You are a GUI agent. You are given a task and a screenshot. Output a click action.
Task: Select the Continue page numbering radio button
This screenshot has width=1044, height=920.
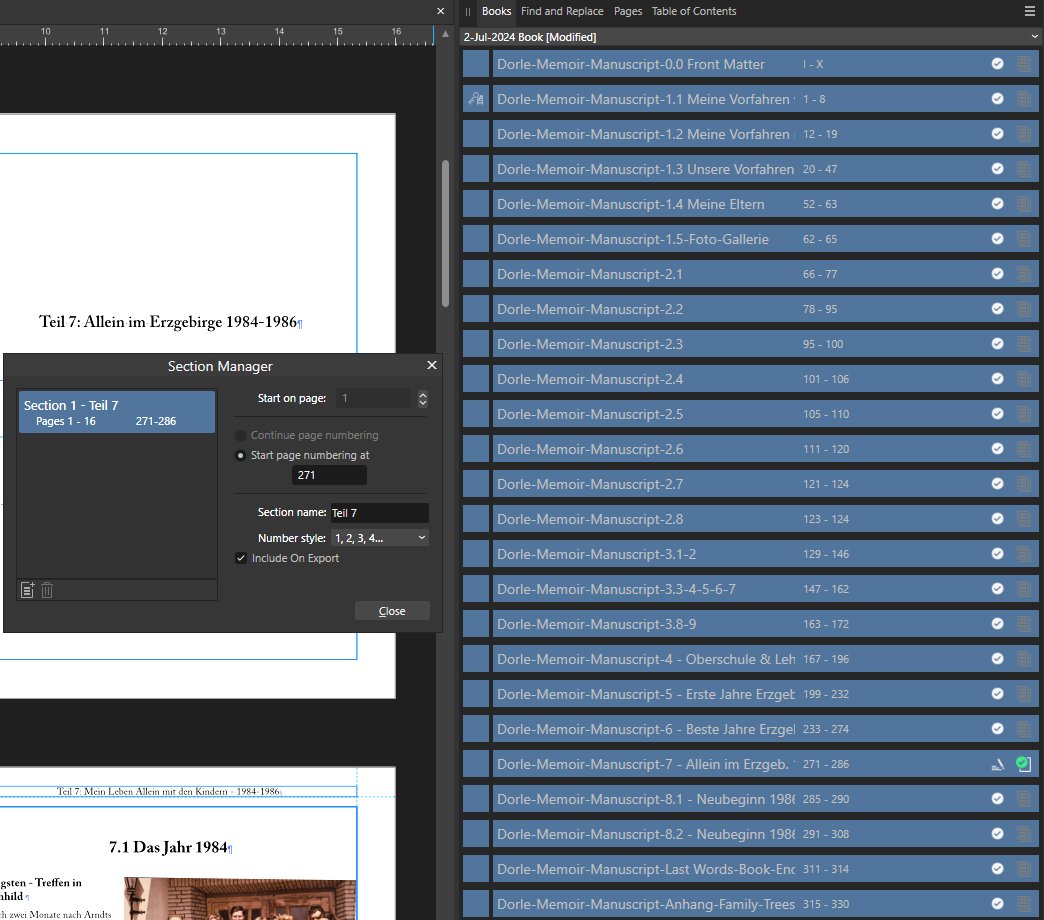[240, 435]
